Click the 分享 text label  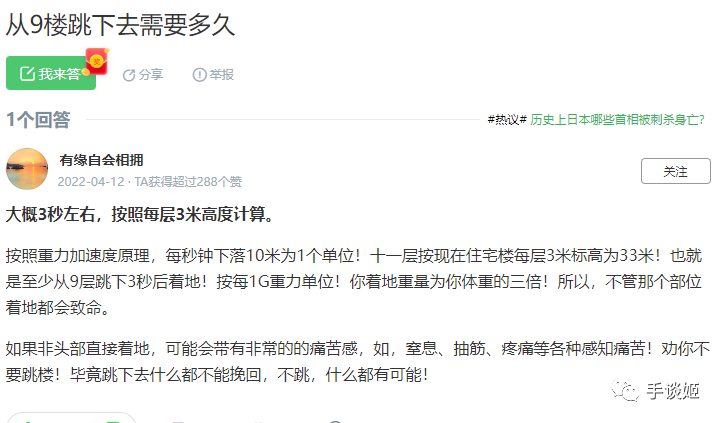click(x=151, y=75)
